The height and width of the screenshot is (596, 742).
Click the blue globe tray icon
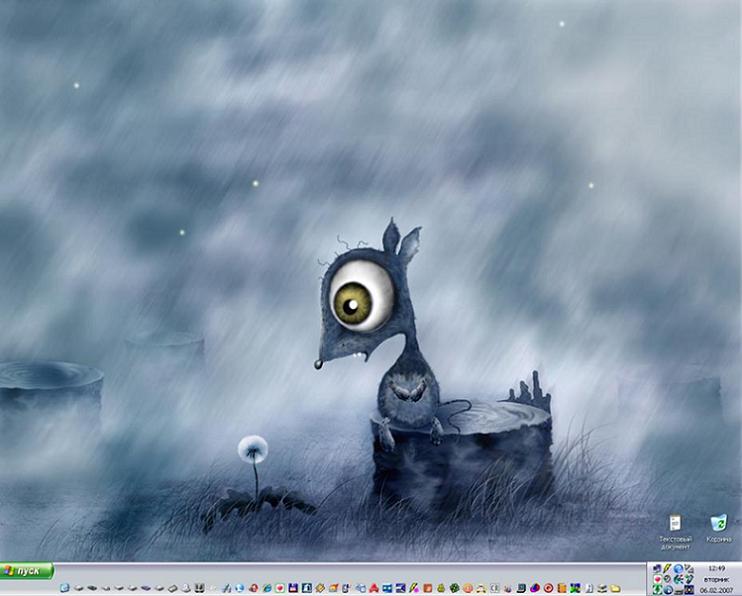678,567
